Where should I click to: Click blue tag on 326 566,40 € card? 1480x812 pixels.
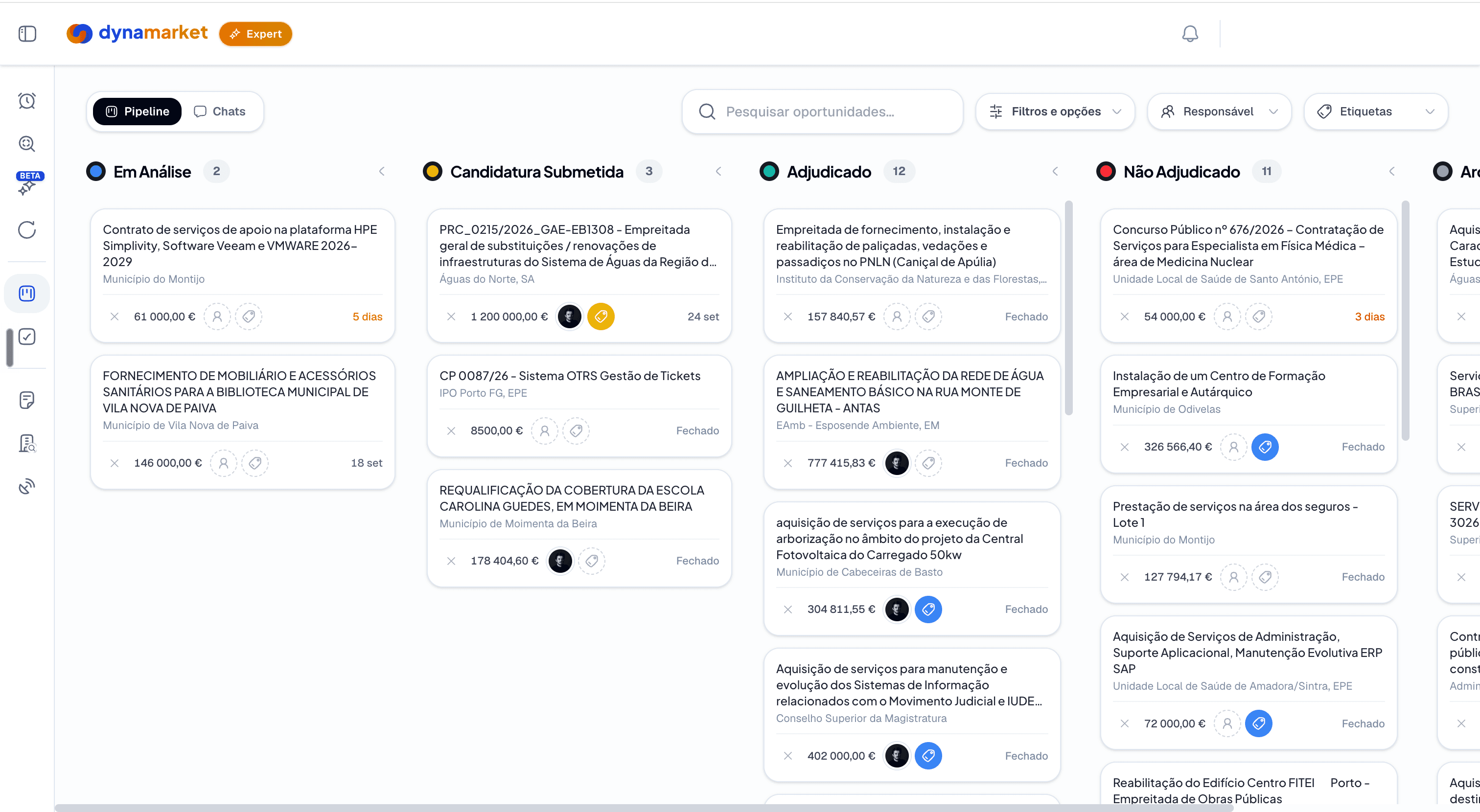point(1265,447)
